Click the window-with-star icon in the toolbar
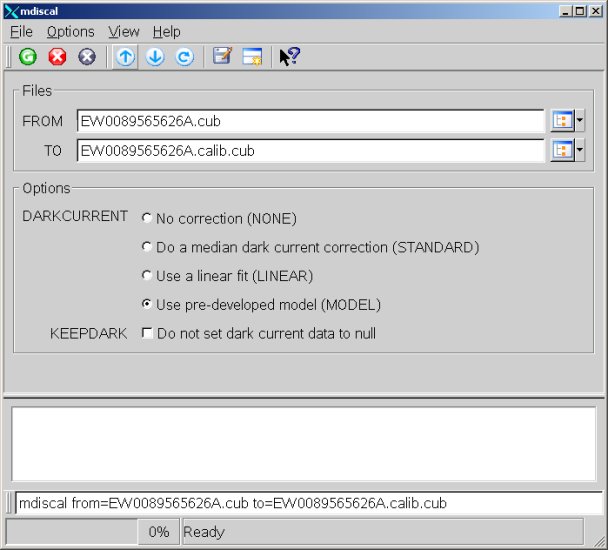Image resolution: width=608 pixels, height=550 pixels. 252,57
